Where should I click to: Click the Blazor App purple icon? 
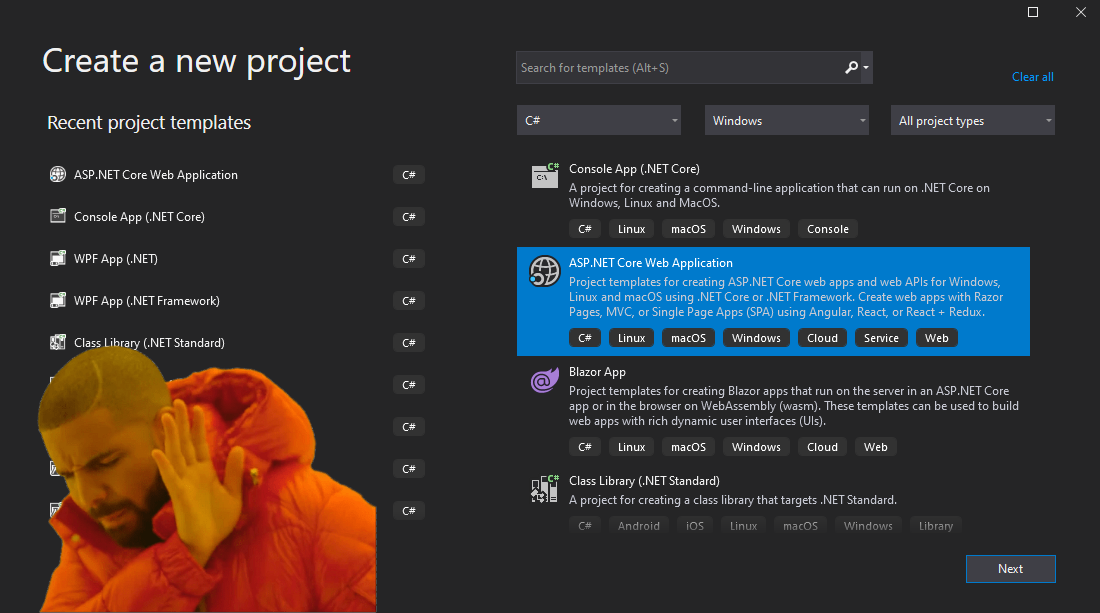544,380
